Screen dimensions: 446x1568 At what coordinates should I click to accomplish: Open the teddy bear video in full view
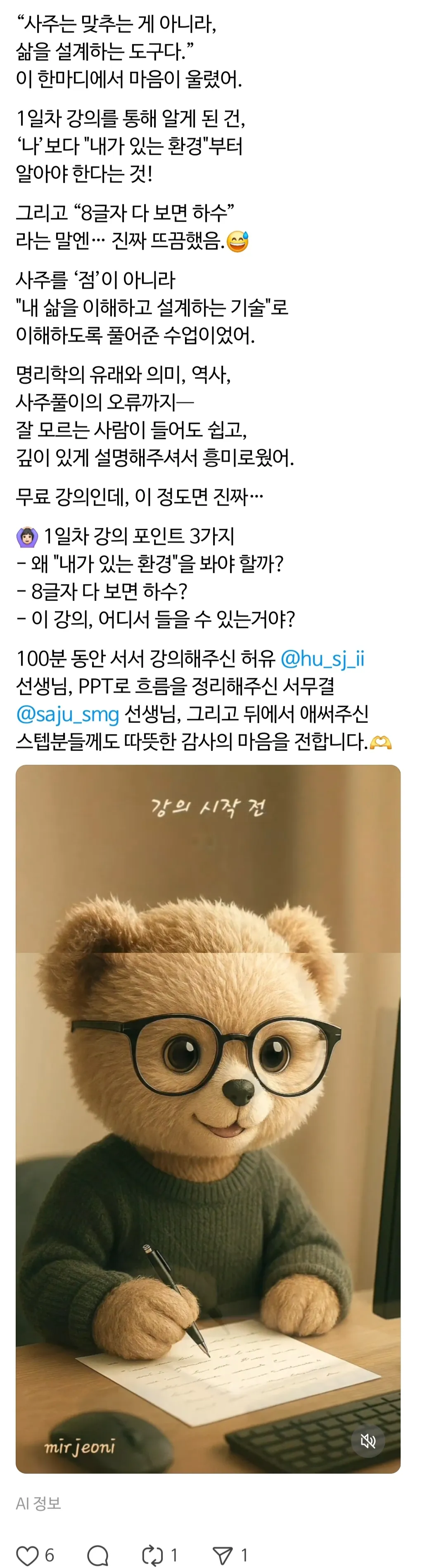[x=208, y=1119]
